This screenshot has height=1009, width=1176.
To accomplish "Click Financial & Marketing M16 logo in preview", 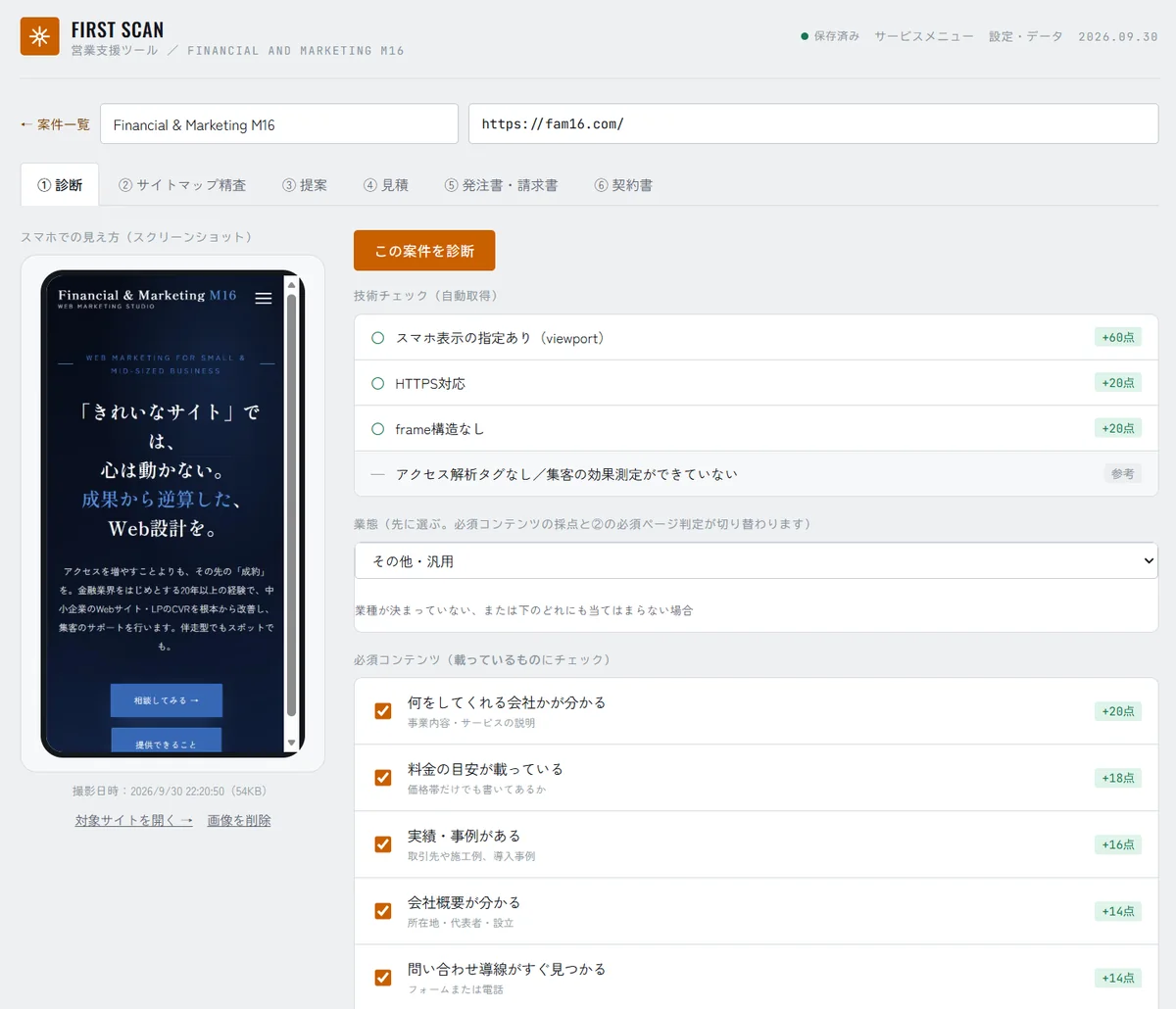I will click(x=147, y=298).
